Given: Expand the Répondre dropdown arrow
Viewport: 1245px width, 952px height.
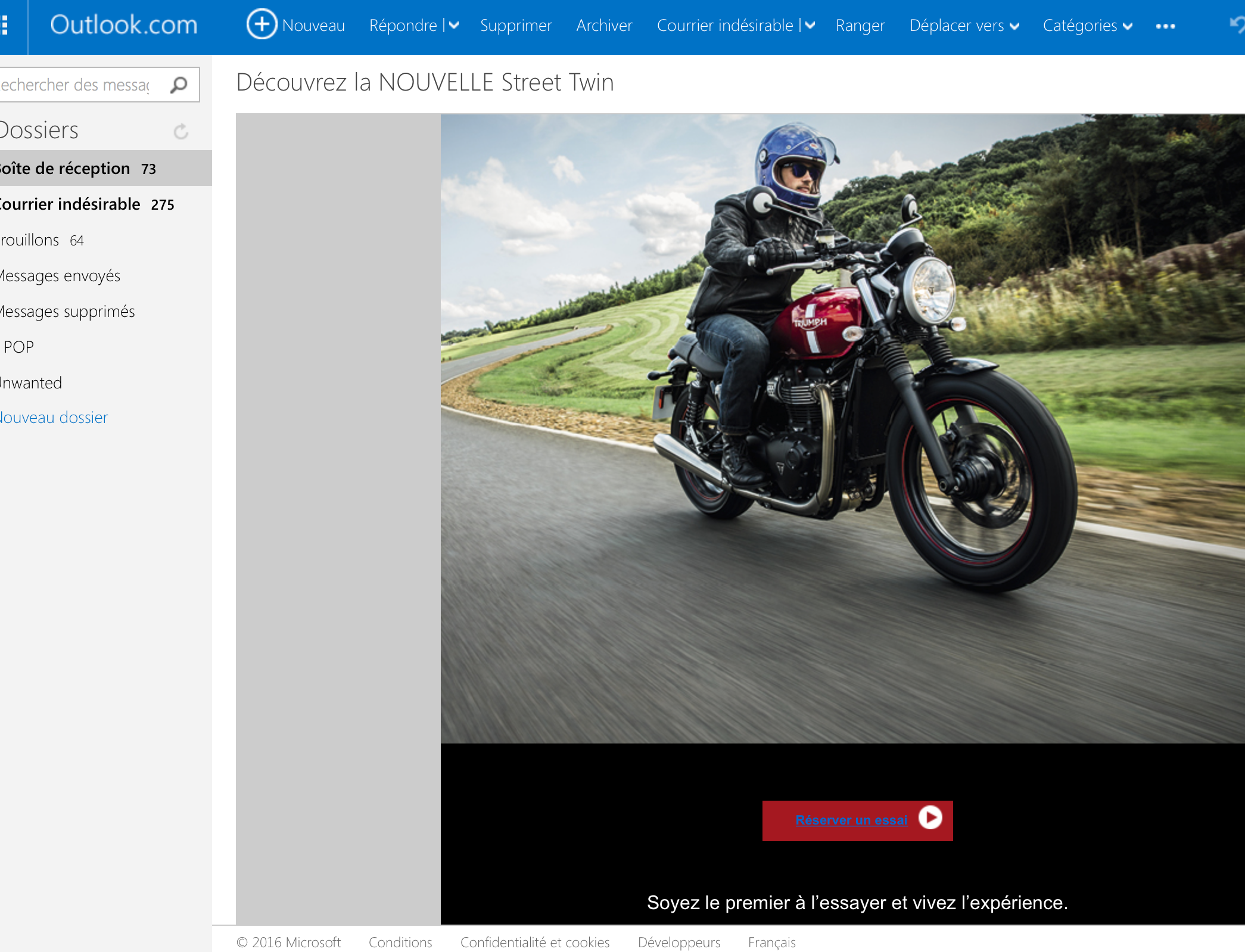Looking at the screenshot, I should tap(455, 26).
